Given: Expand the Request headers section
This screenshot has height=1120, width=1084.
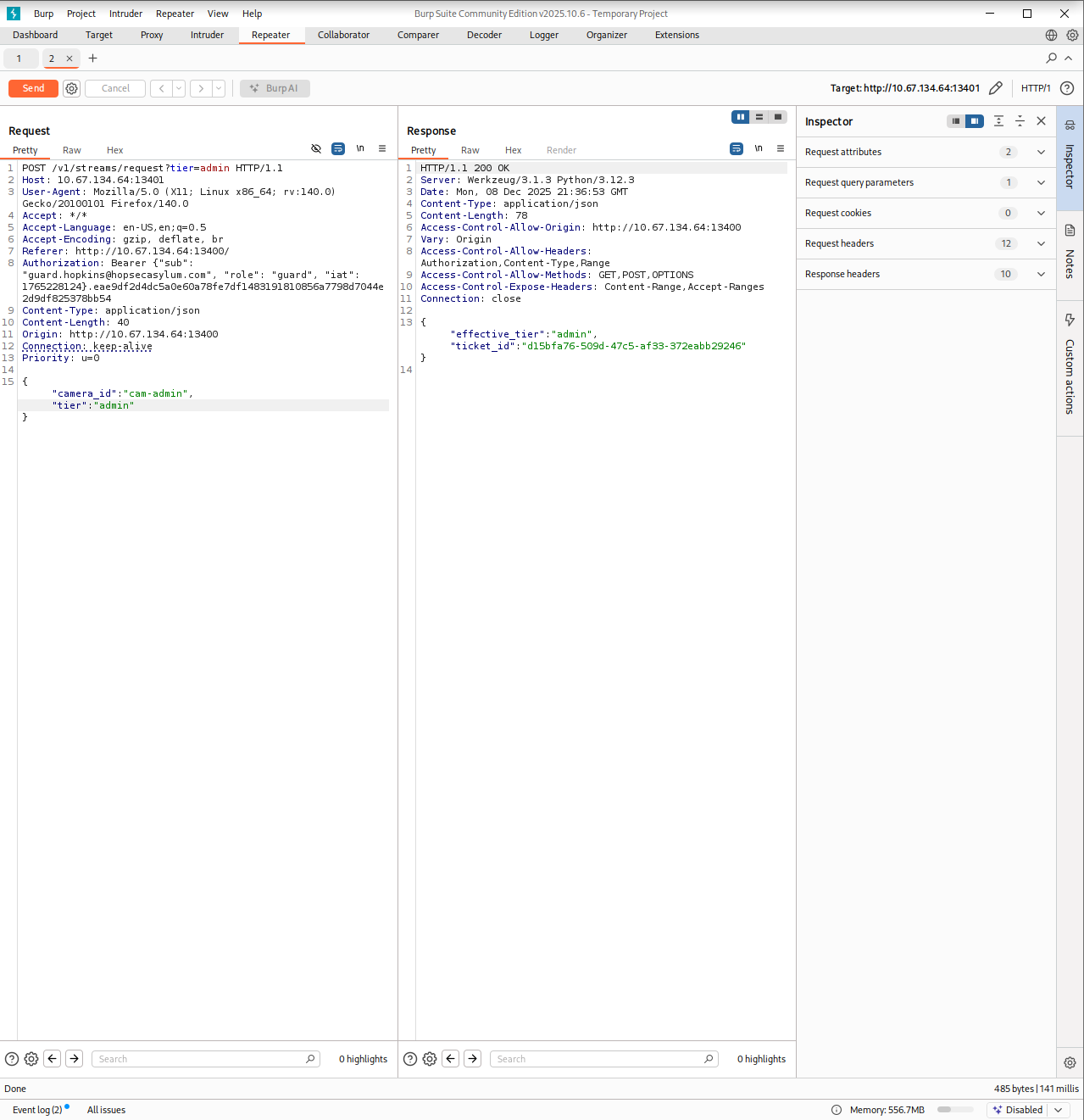Looking at the screenshot, I should coord(1041,244).
